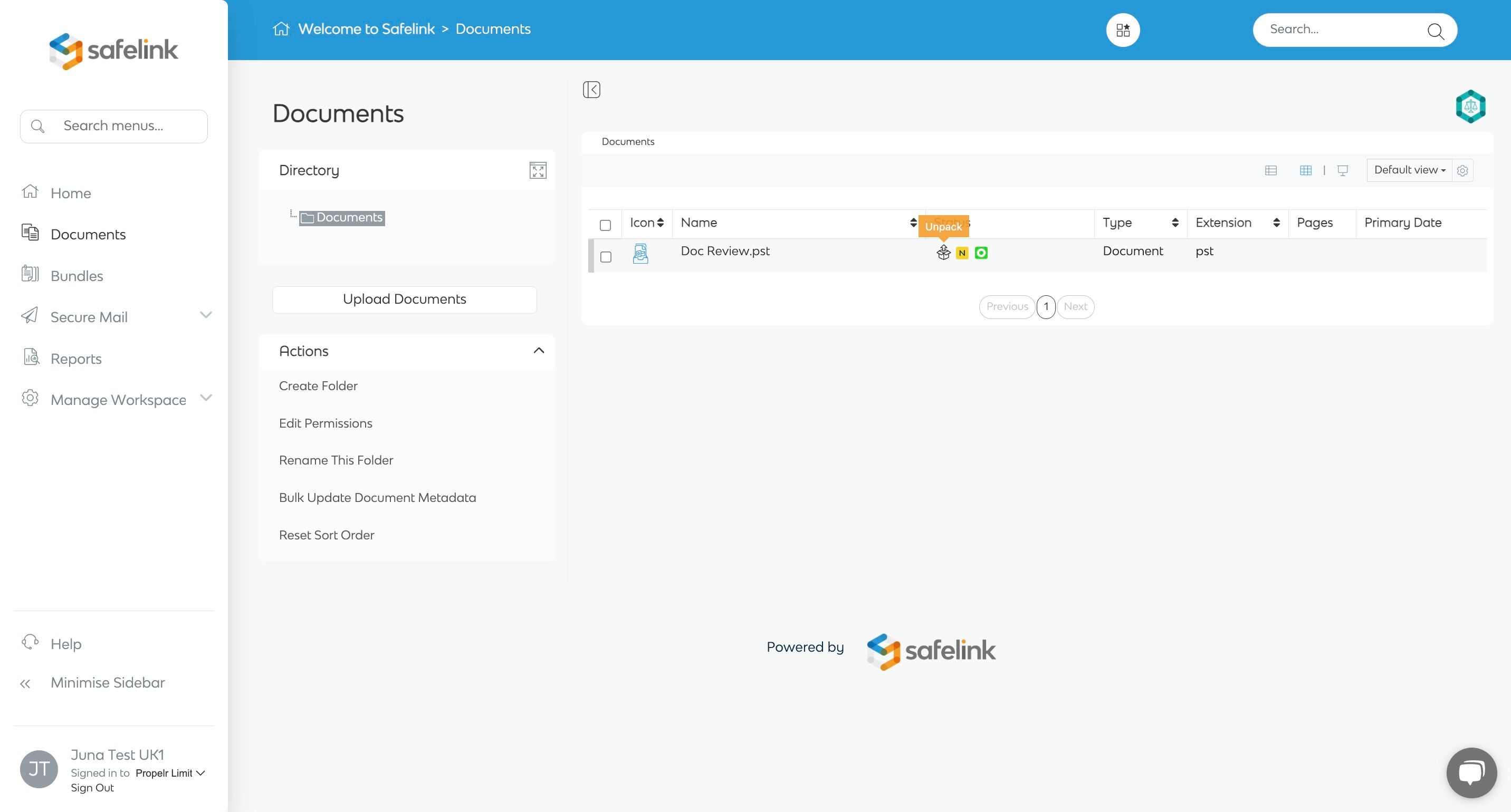The width and height of the screenshot is (1511, 812).
Task: Click Create Folder action
Action: point(318,386)
